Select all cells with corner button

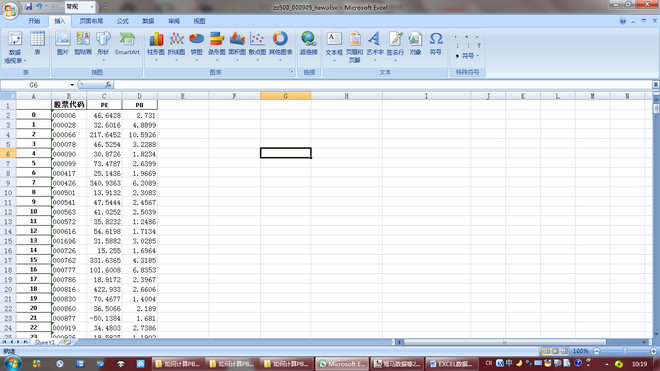(8, 96)
